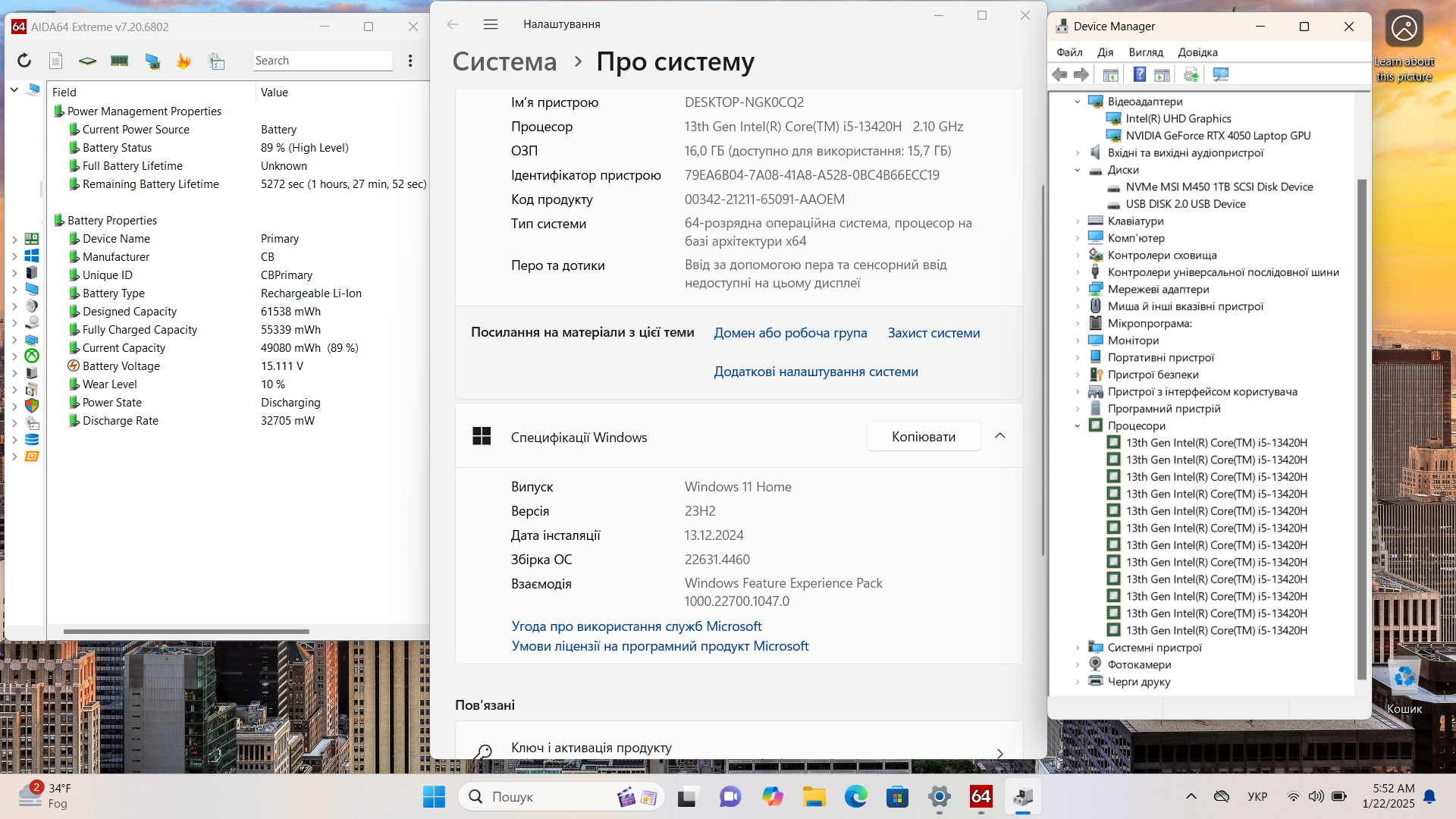This screenshot has width=1456, height=819.
Task: Click Копіювати button for Windows specs
Action: [x=924, y=436]
